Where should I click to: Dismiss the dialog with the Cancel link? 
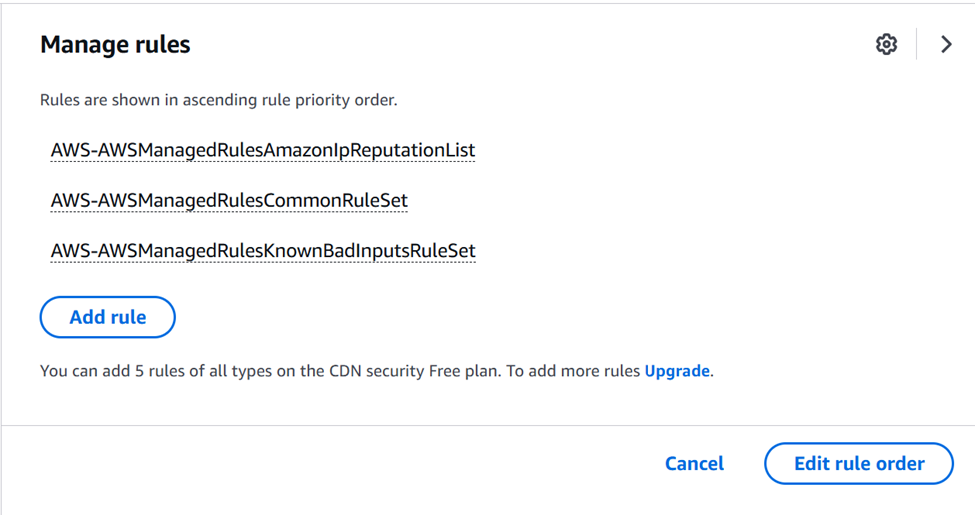click(x=694, y=463)
